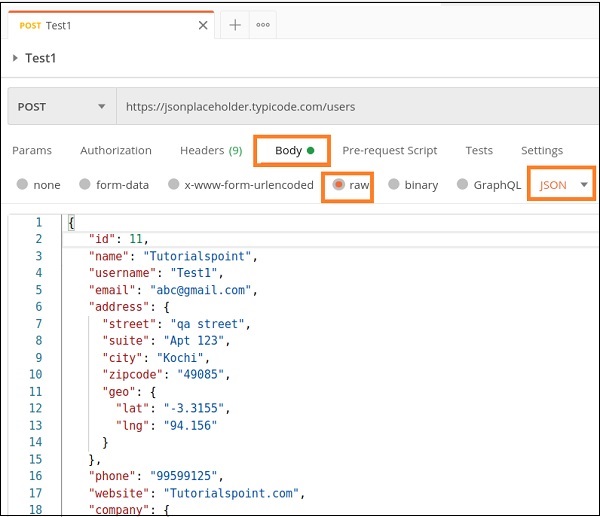The height and width of the screenshot is (517, 600).
Task: Open the Pre-request Script tab
Action: [x=390, y=151]
